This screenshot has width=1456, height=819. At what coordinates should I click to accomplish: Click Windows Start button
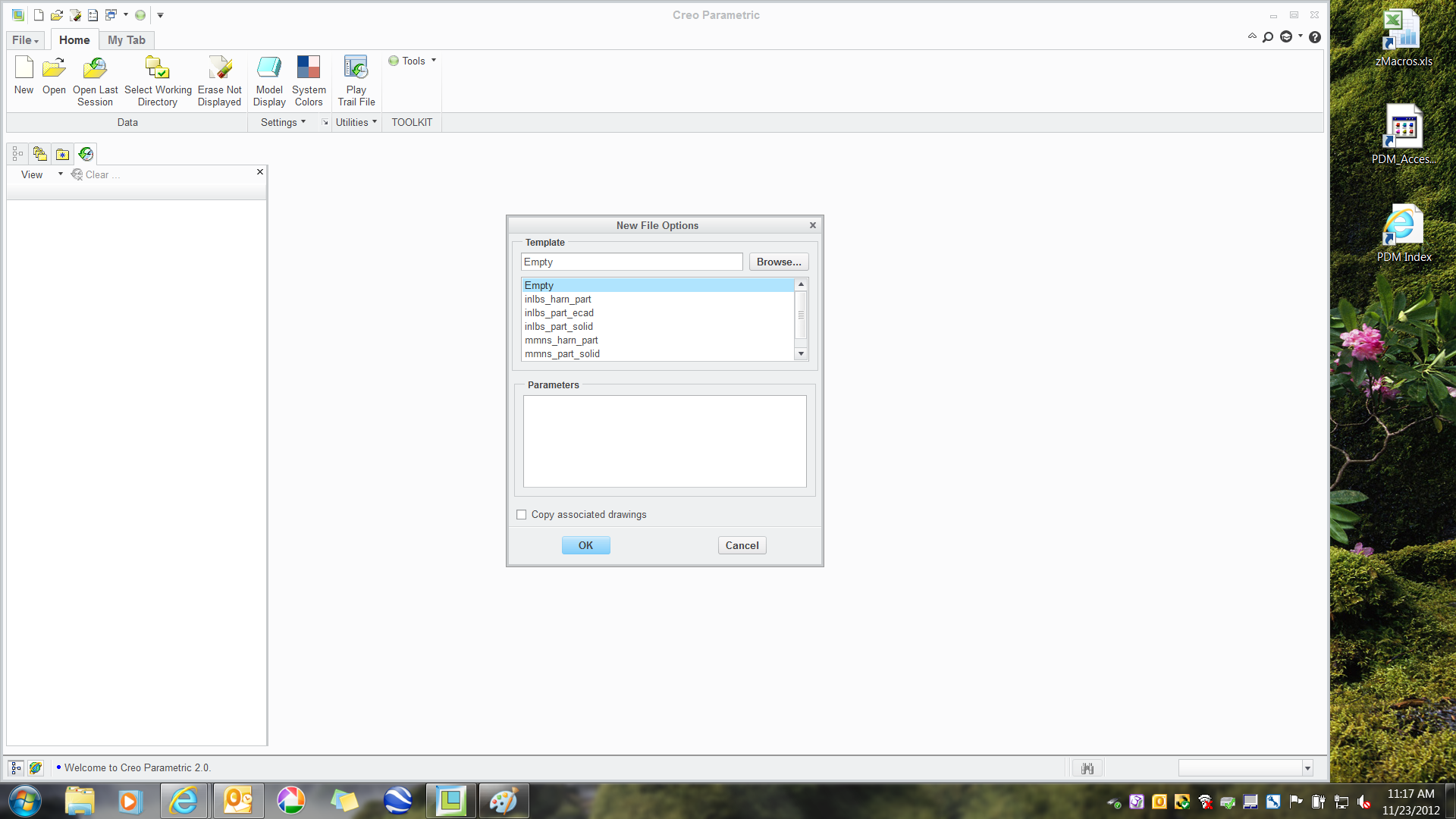(25, 801)
